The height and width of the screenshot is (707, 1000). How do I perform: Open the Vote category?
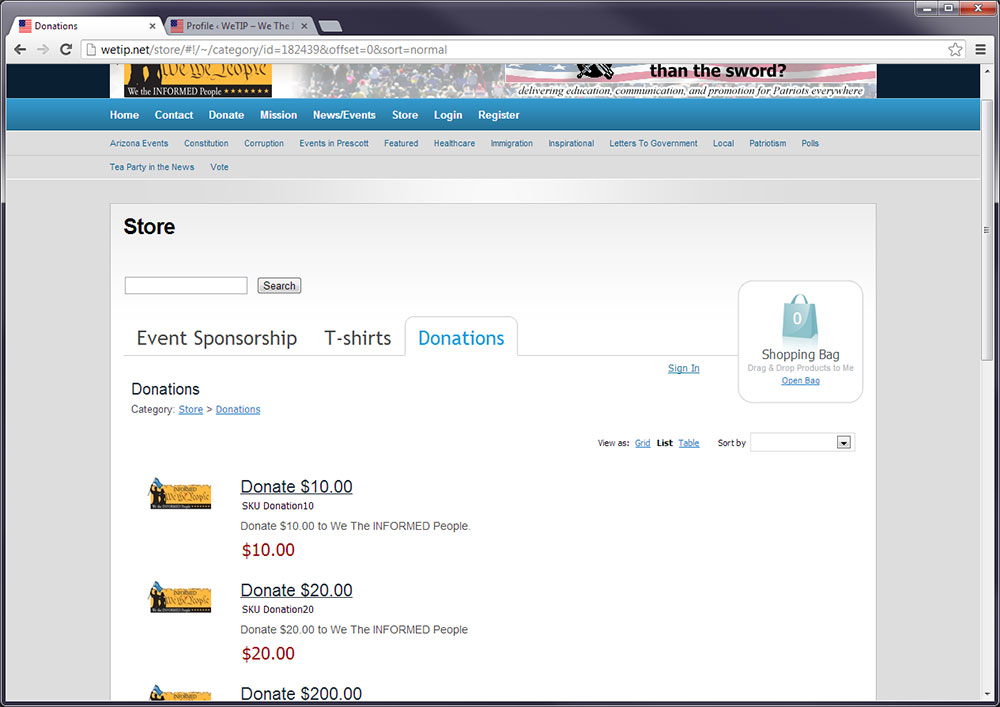219,167
